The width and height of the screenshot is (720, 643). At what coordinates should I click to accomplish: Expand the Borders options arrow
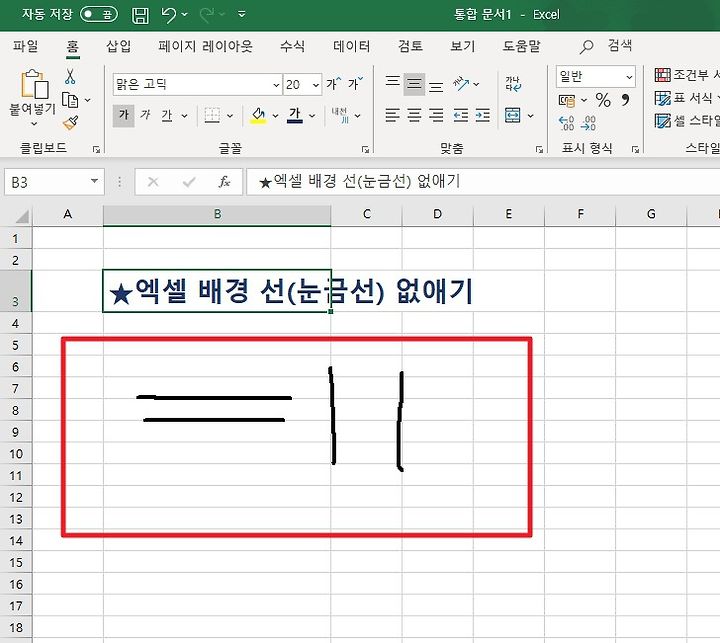click(x=230, y=116)
